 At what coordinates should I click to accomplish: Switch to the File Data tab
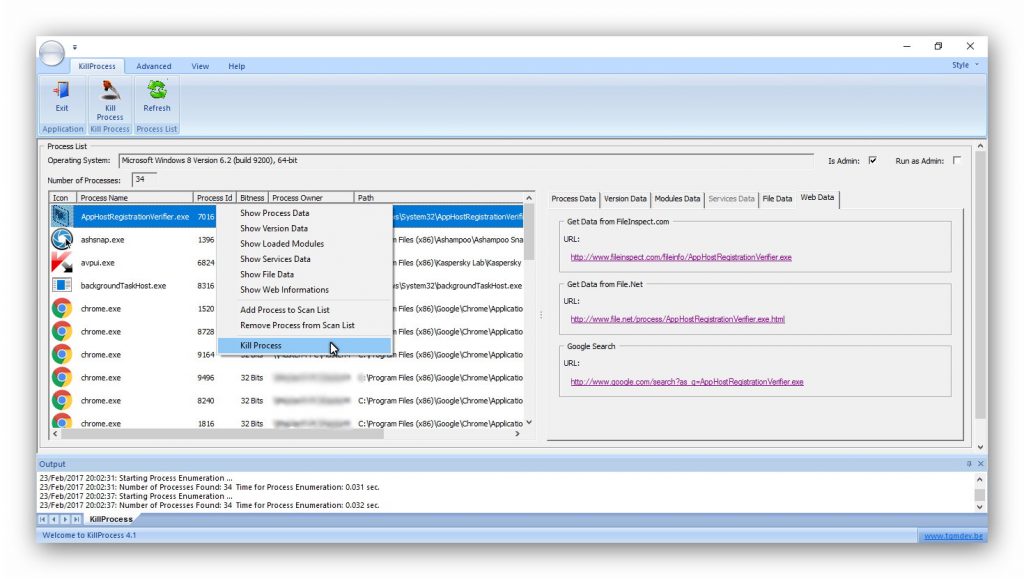777,198
